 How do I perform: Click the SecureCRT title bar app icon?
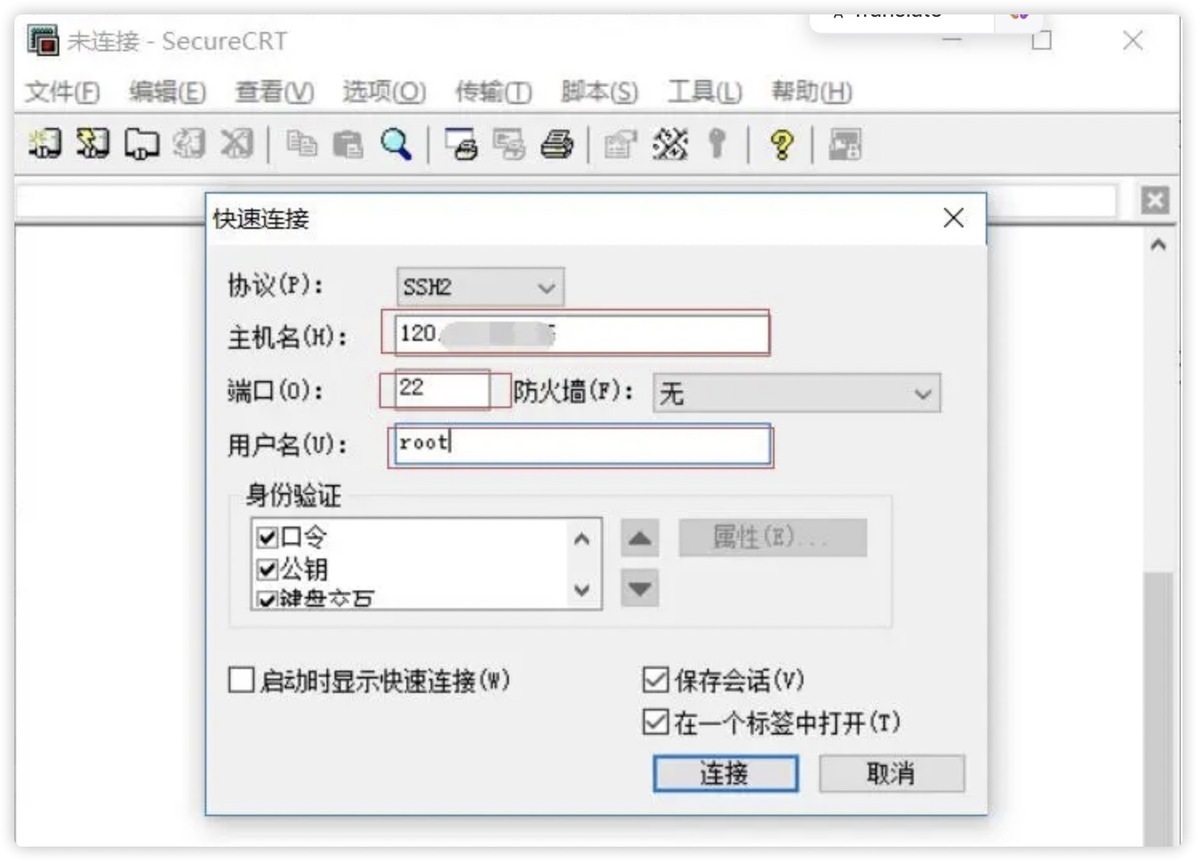tap(43, 40)
